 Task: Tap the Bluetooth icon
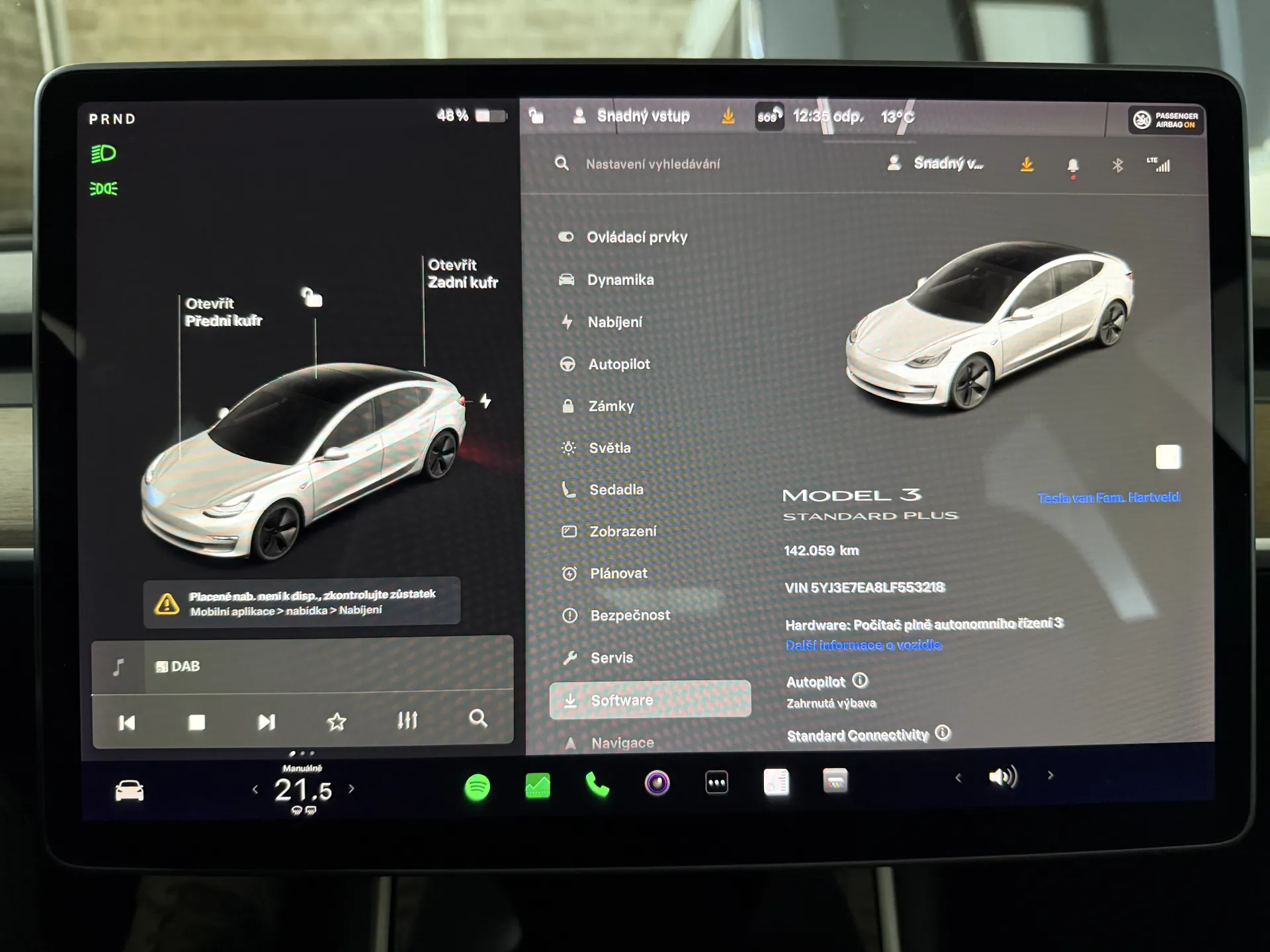tap(1117, 165)
